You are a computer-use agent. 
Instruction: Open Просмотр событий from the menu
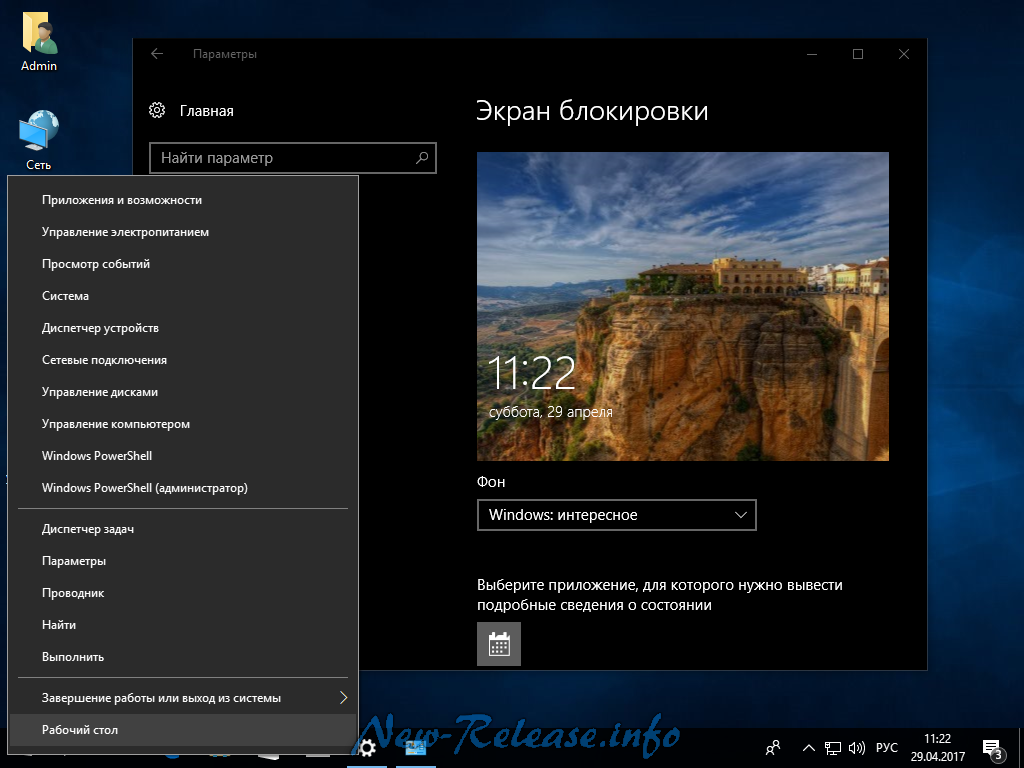(x=183, y=264)
